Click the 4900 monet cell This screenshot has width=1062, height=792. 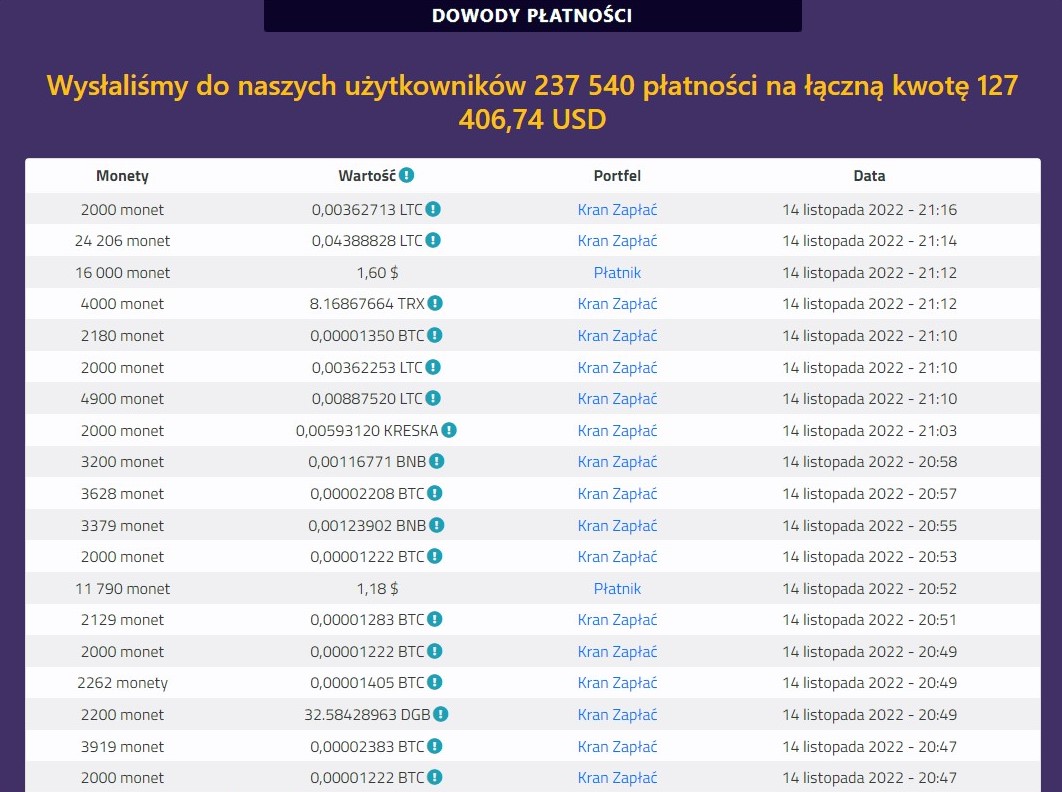click(123, 399)
